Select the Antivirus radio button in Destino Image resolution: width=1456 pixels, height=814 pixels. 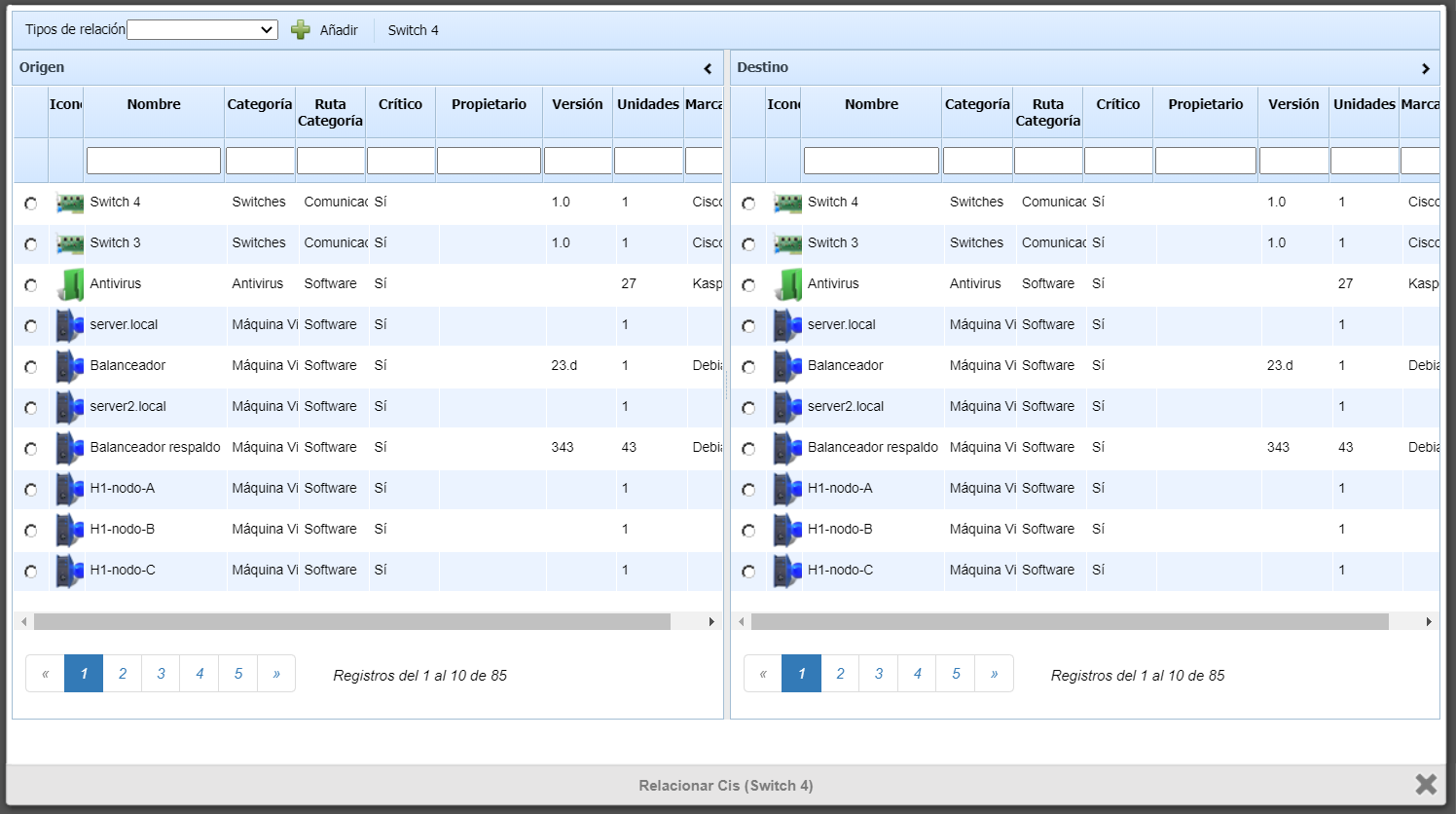tap(748, 285)
